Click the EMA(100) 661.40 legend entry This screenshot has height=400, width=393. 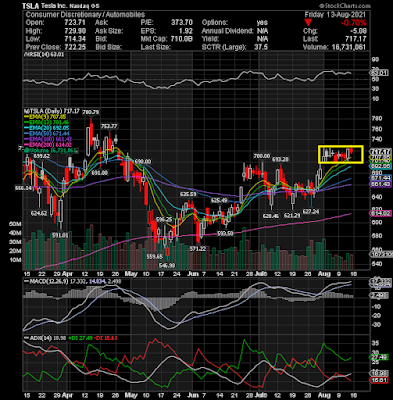49,139
